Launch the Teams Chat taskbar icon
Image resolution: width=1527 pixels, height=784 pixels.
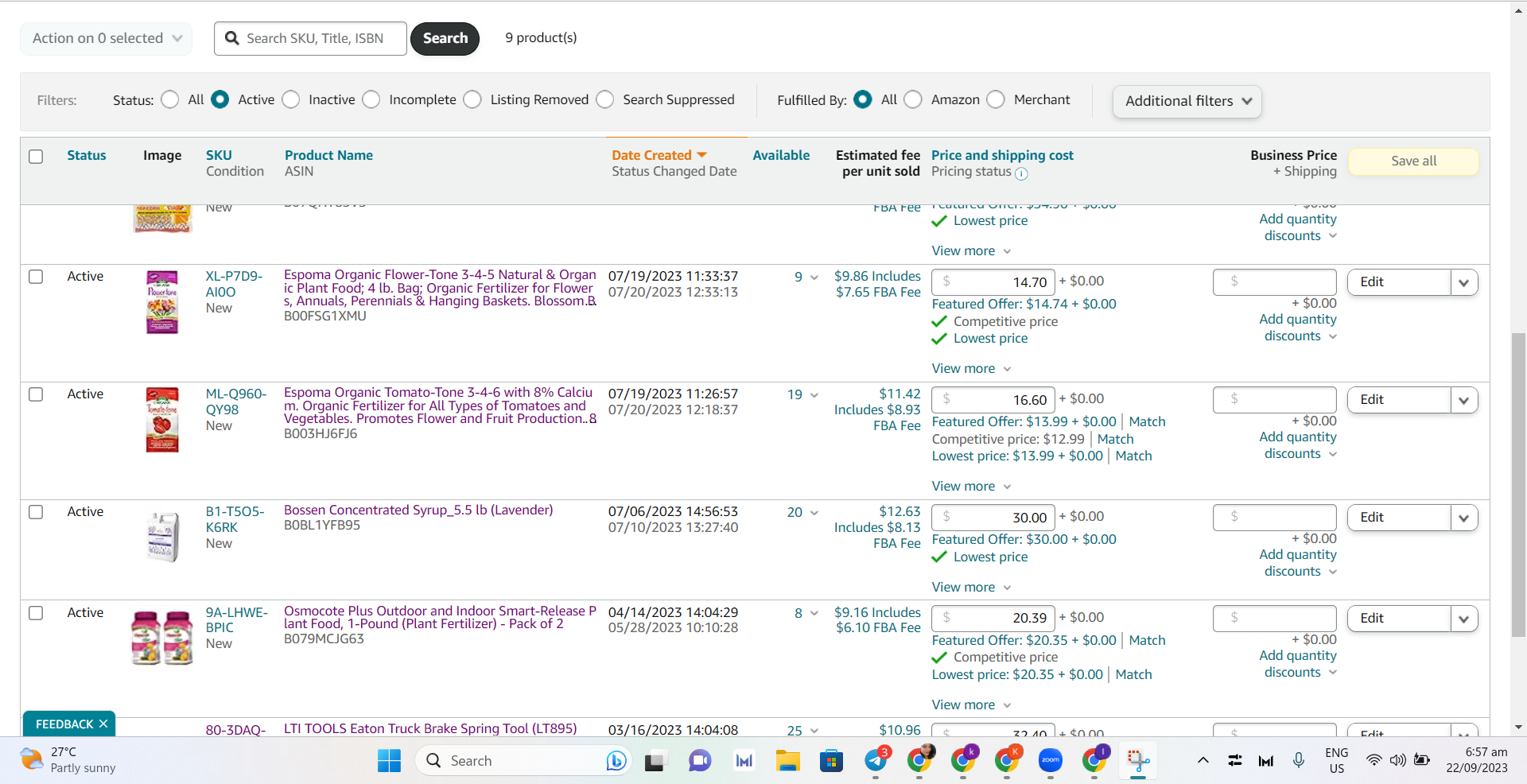(x=700, y=761)
